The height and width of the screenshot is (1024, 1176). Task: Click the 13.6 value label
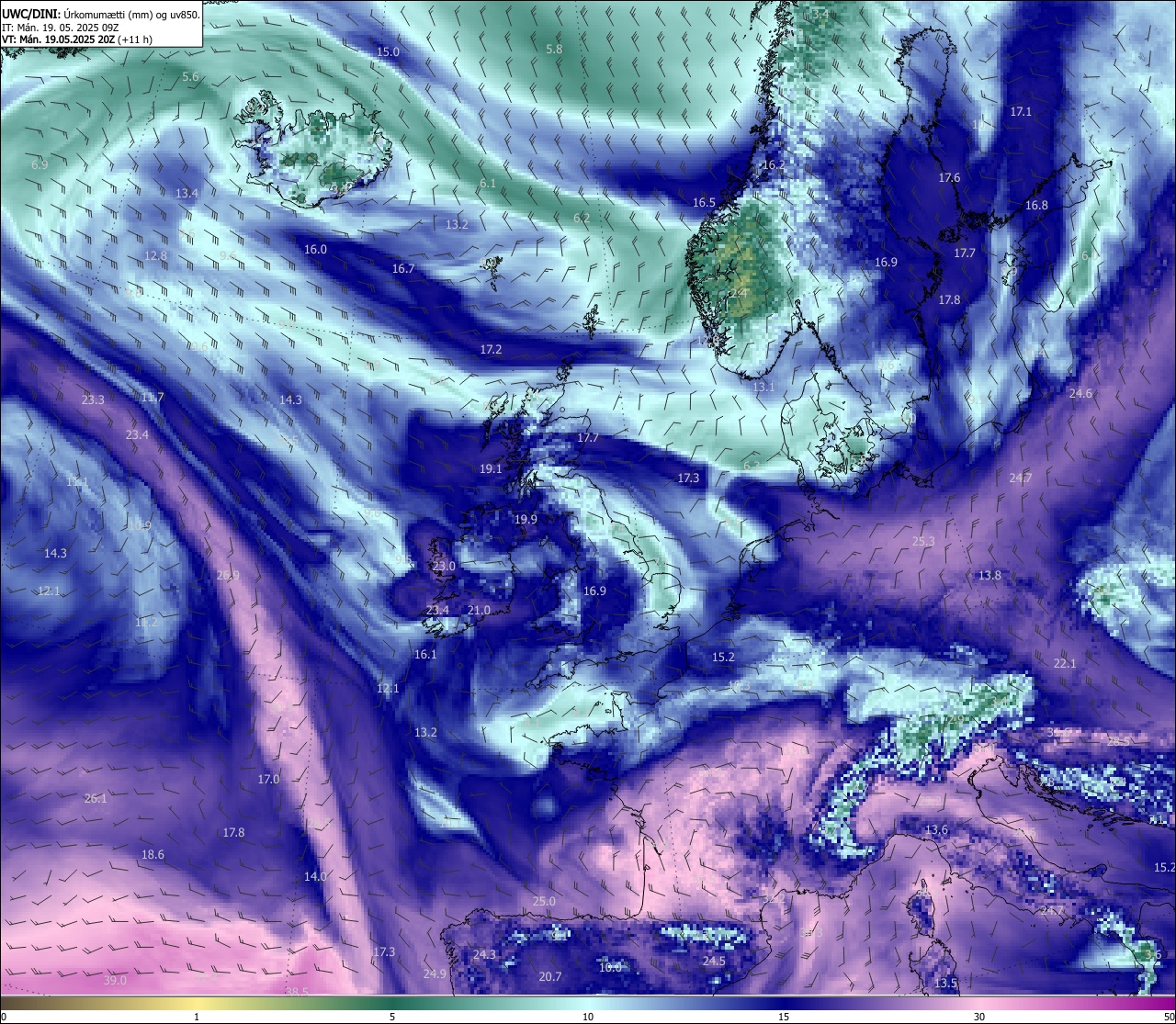coord(936,830)
